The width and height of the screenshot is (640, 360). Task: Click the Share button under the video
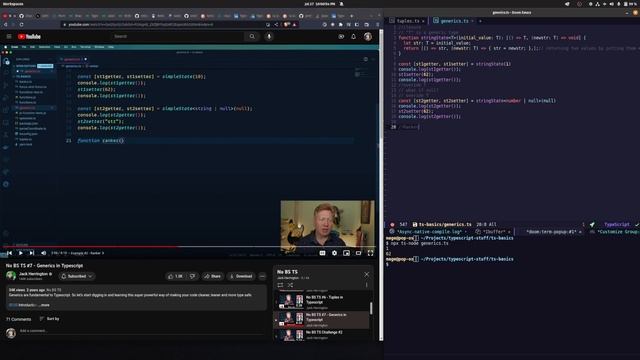213,276
